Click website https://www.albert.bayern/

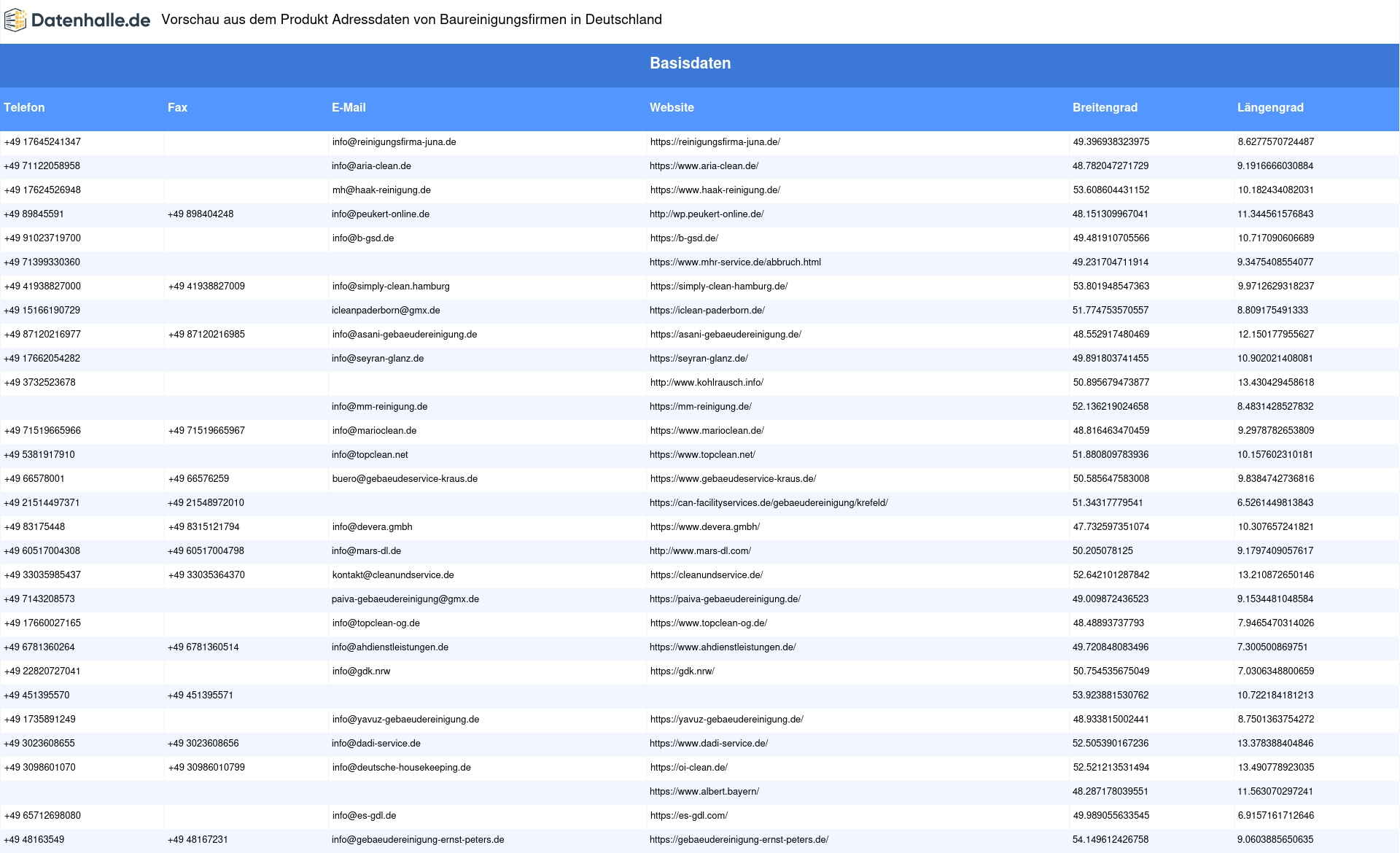(704, 792)
